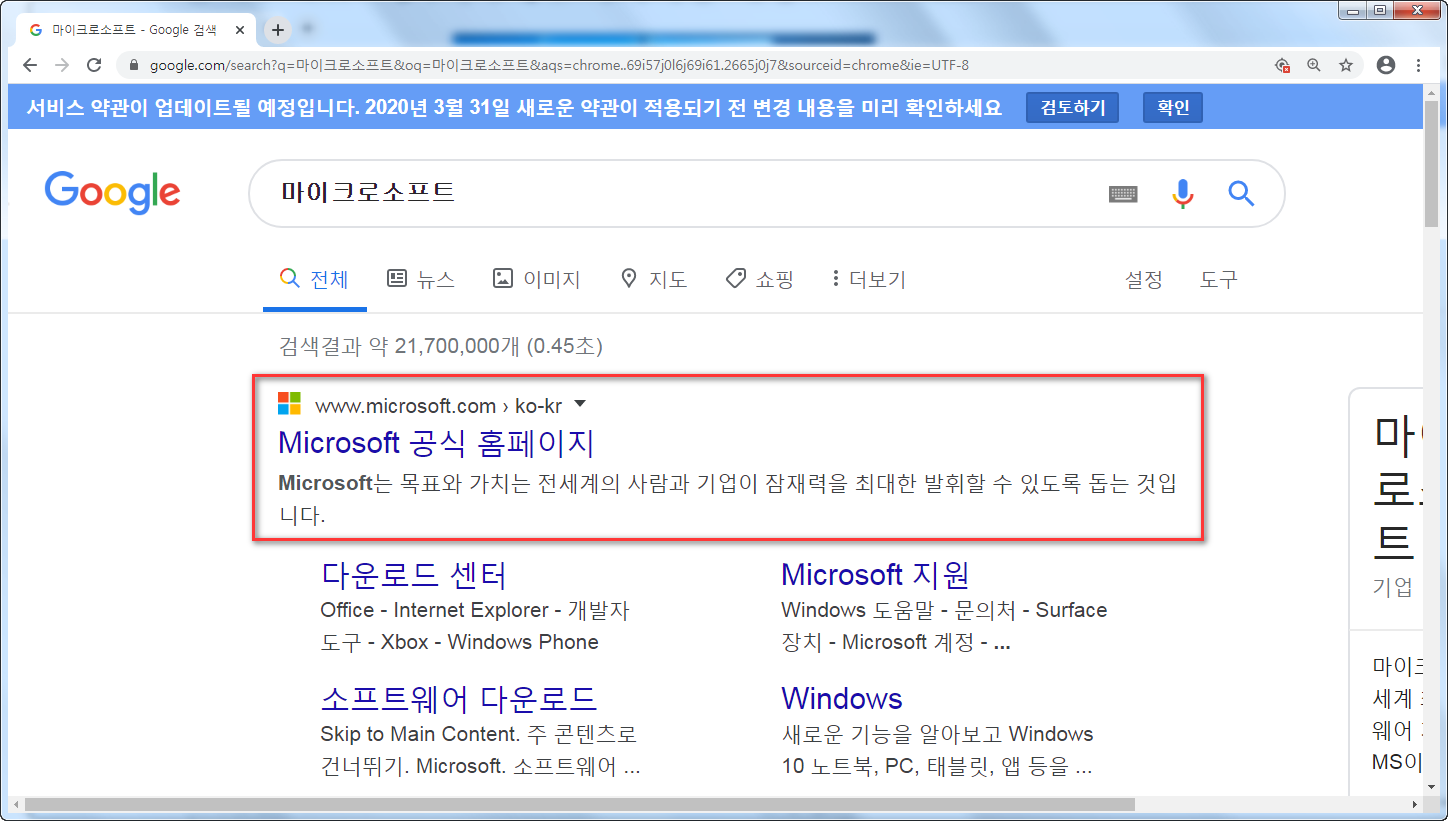Click the horizontal scrollbar right arrow

click(x=1413, y=805)
